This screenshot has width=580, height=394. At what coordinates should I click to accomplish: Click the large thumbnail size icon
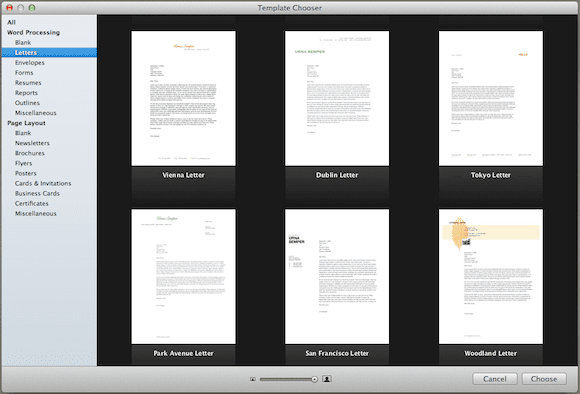click(x=327, y=379)
